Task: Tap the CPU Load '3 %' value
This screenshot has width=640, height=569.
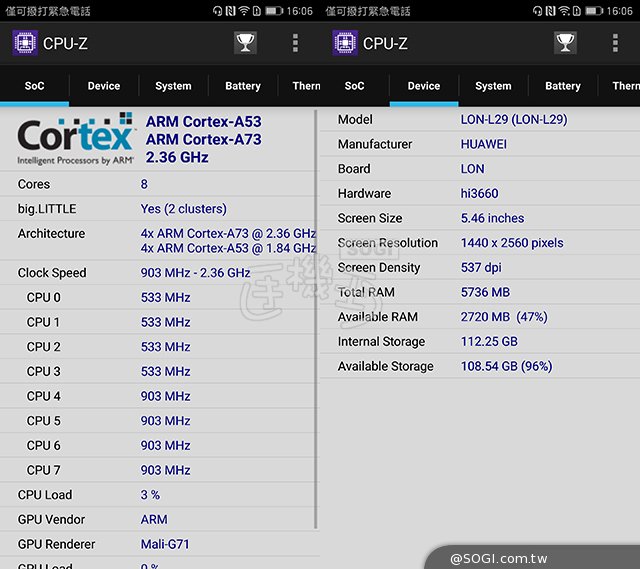Action: tap(150, 495)
